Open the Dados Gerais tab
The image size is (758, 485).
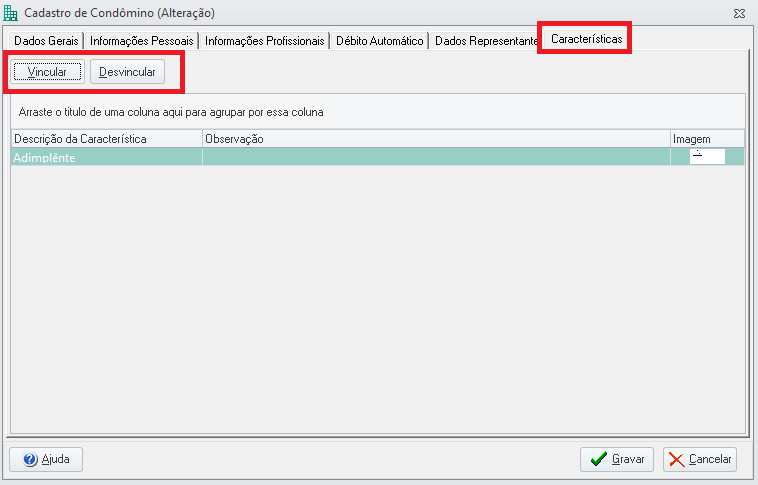pyautogui.click(x=46, y=41)
